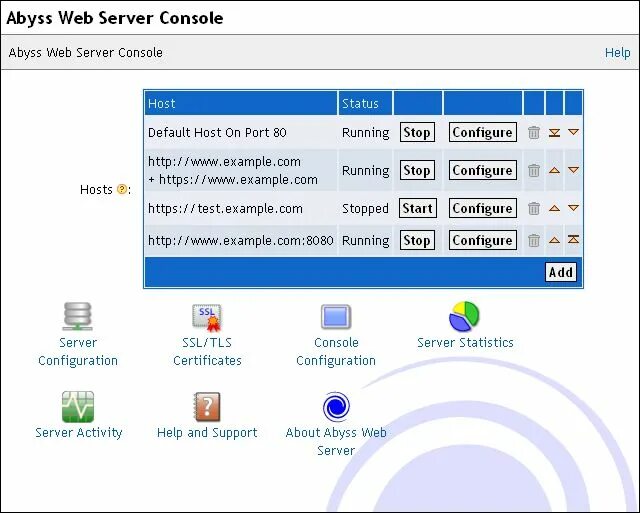
Task: Click the Host column header
Action: coord(241,103)
